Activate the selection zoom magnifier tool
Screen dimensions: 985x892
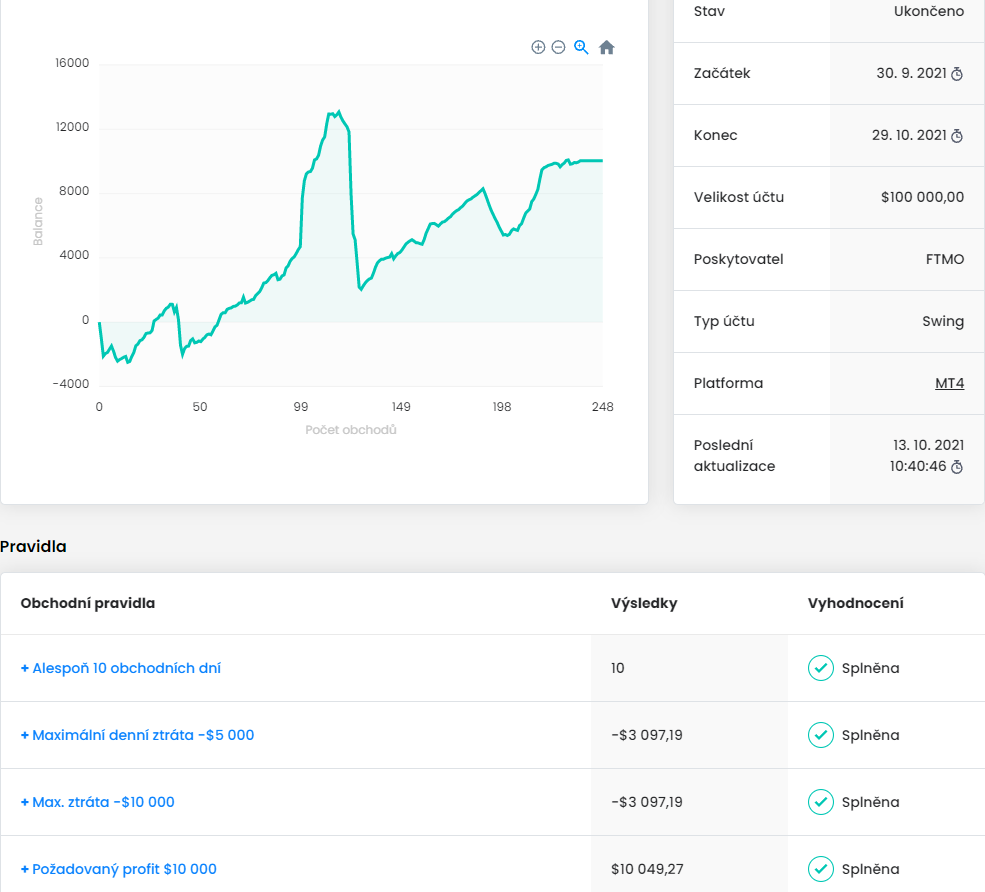581,47
